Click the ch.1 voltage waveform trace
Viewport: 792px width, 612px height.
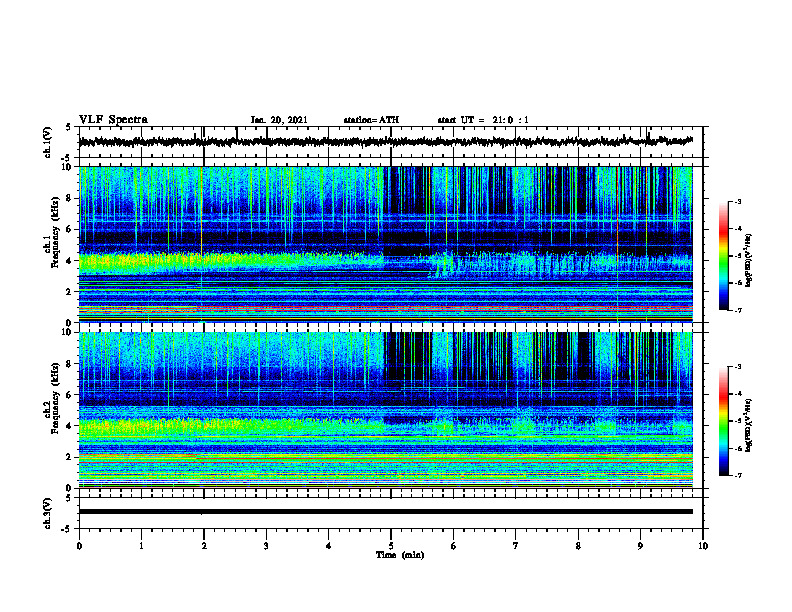(385, 142)
